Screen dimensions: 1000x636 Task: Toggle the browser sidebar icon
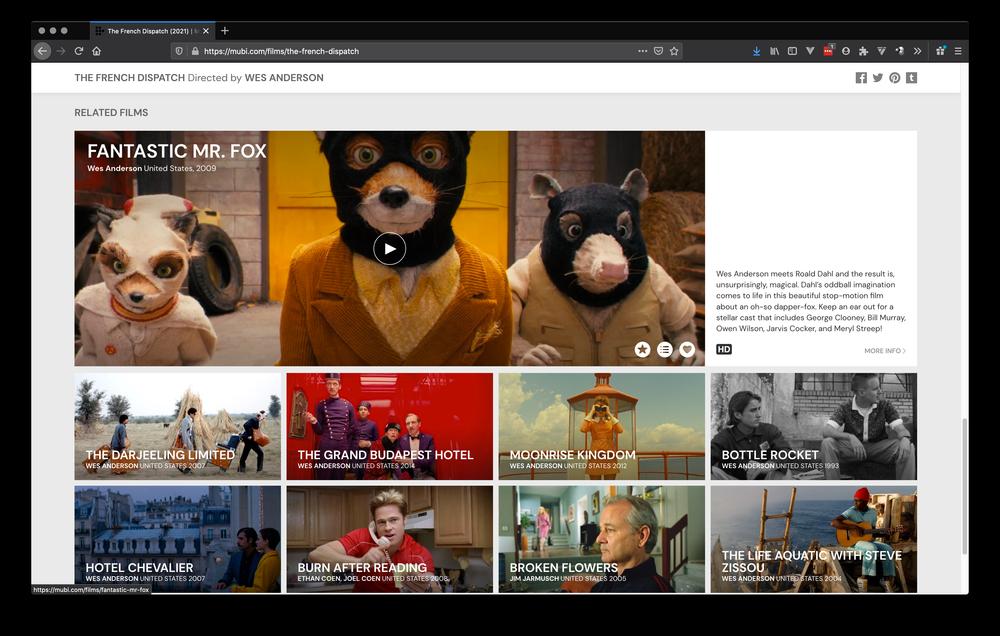click(792, 51)
